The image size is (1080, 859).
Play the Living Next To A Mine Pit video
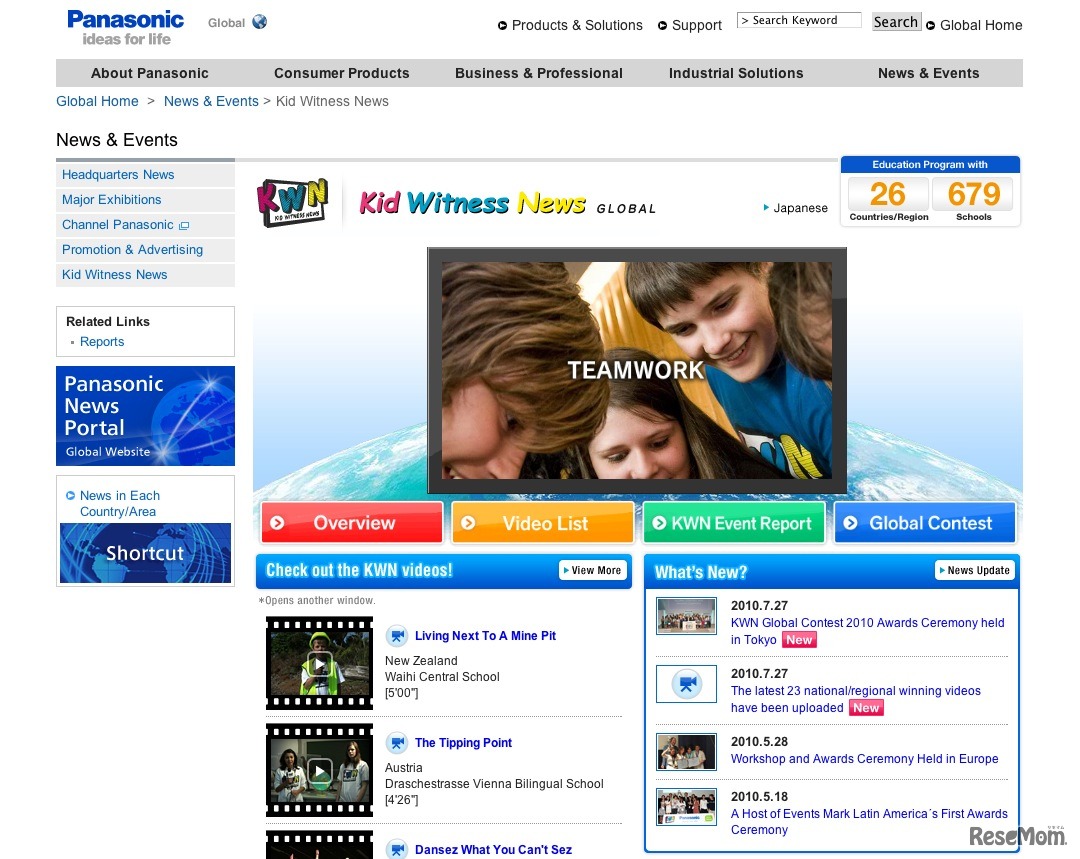click(x=319, y=663)
